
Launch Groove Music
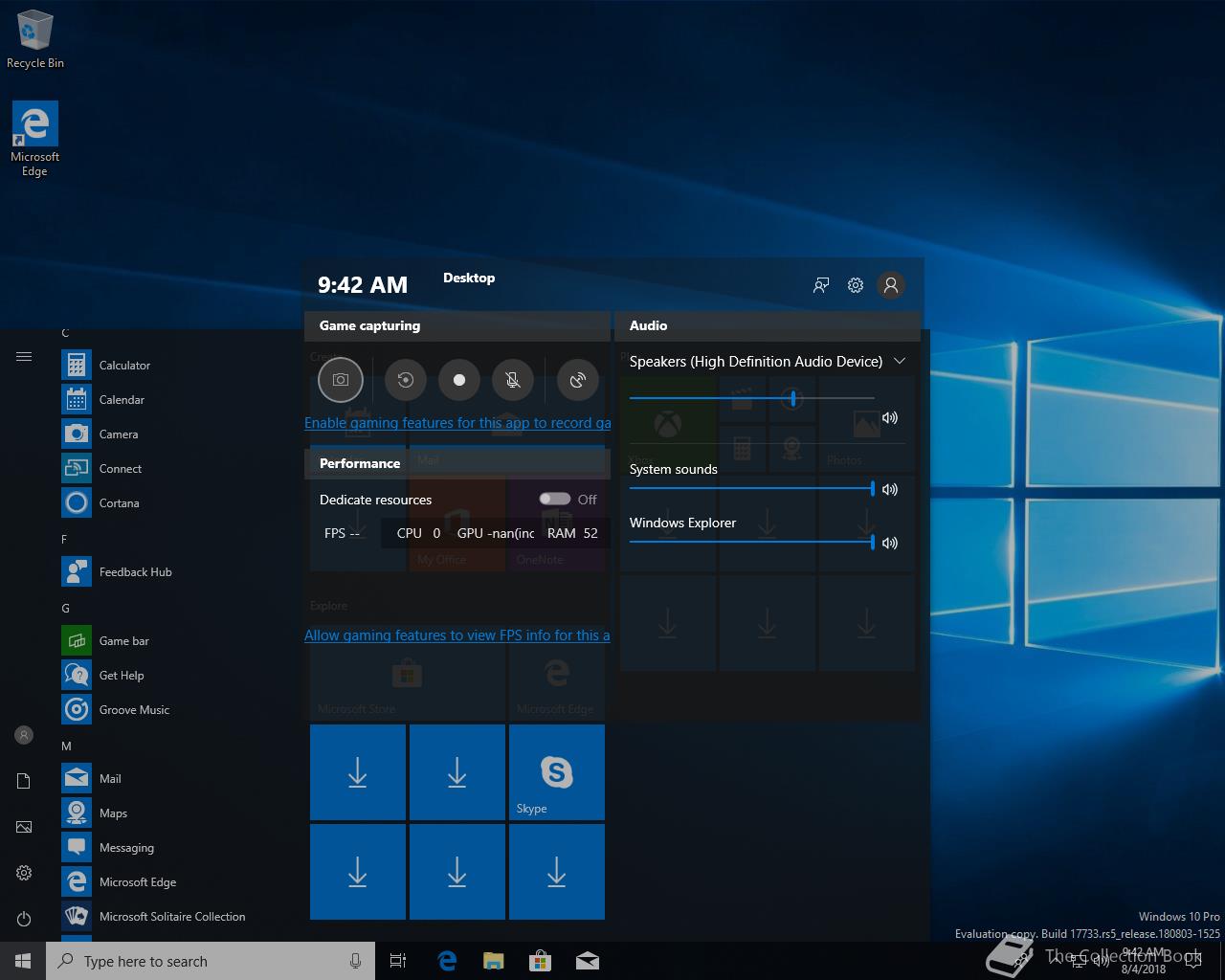point(153,710)
